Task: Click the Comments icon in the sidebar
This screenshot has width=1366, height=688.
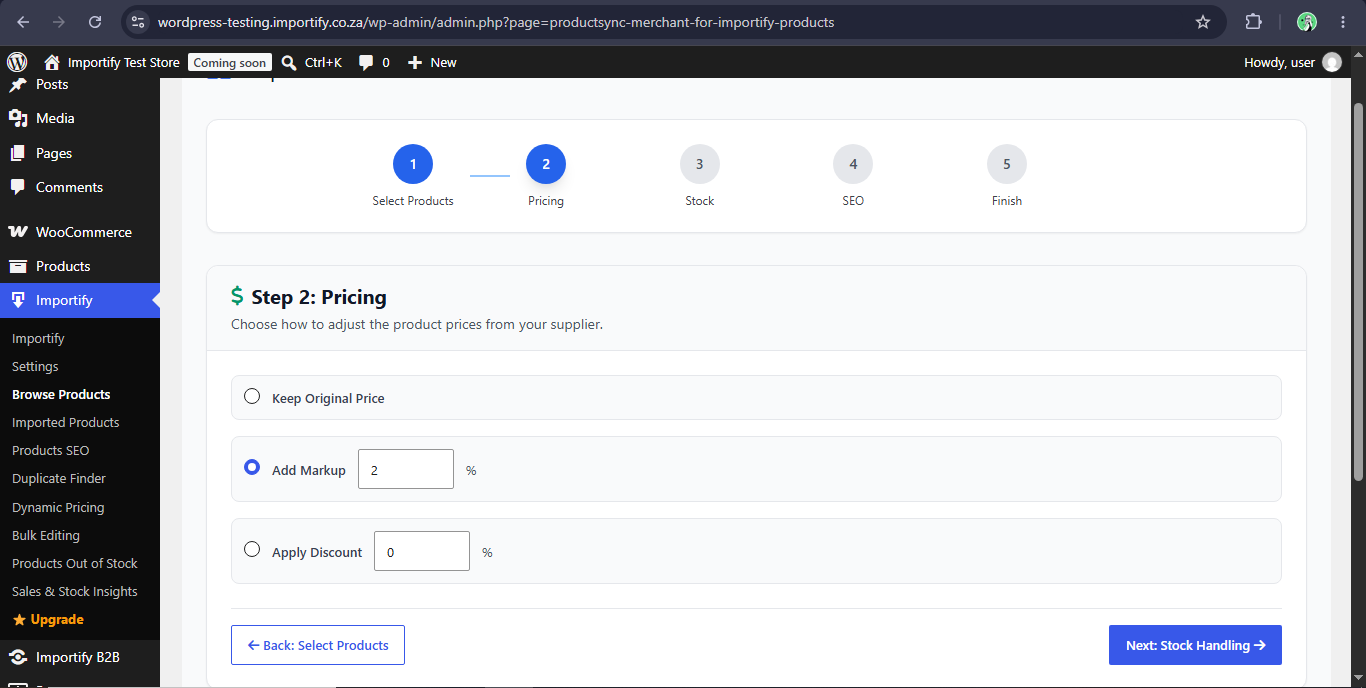Action: pyautogui.click(x=17, y=187)
